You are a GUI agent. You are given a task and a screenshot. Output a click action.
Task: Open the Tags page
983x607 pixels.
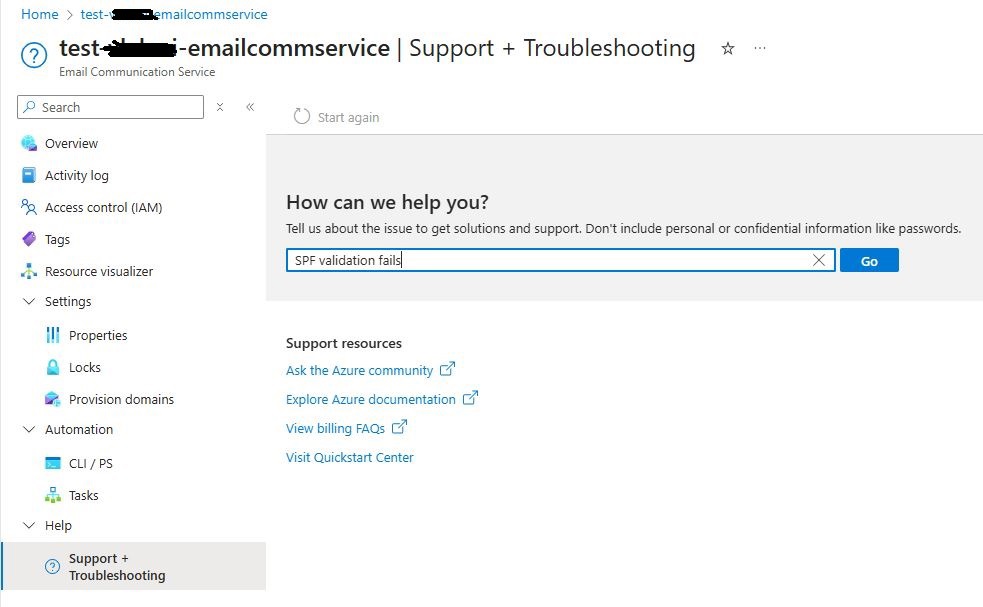click(58, 239)
